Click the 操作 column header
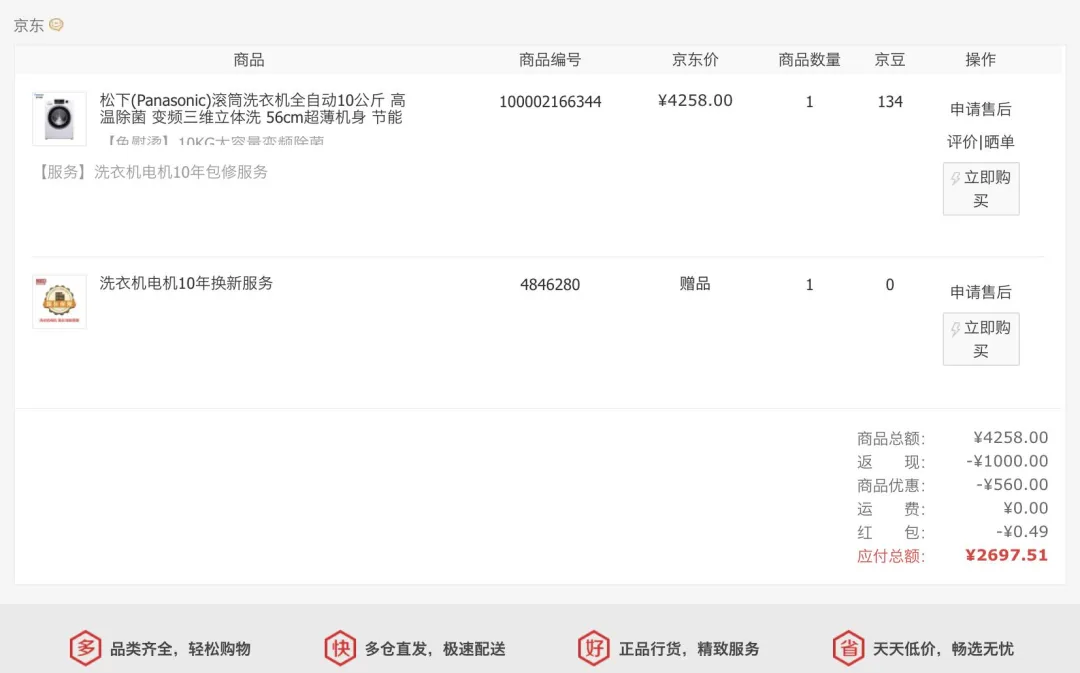 point(981,60)
